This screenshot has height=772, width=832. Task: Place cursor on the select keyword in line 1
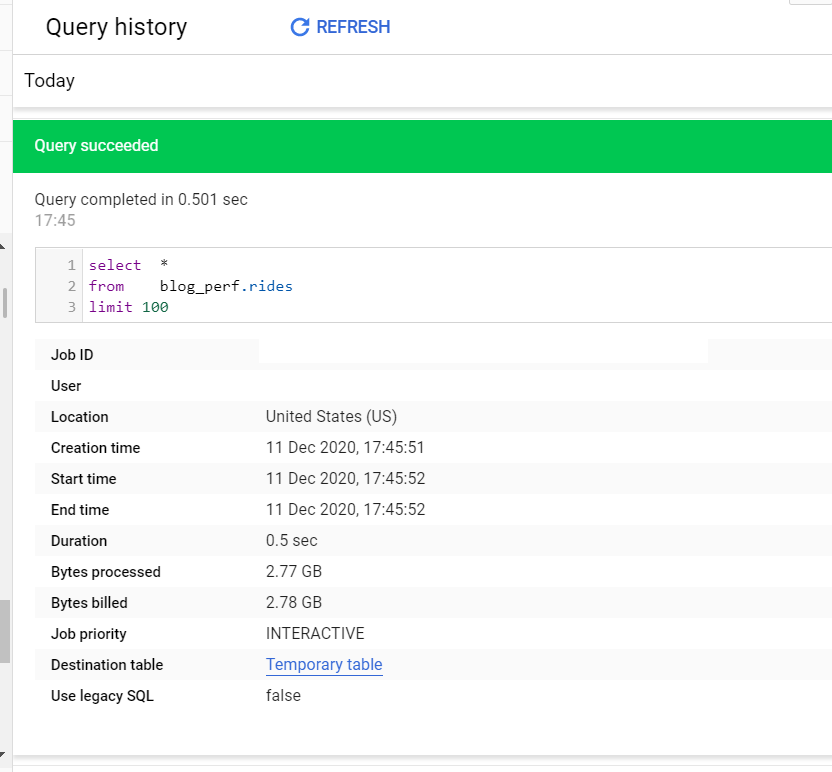(x=115, y=265)
